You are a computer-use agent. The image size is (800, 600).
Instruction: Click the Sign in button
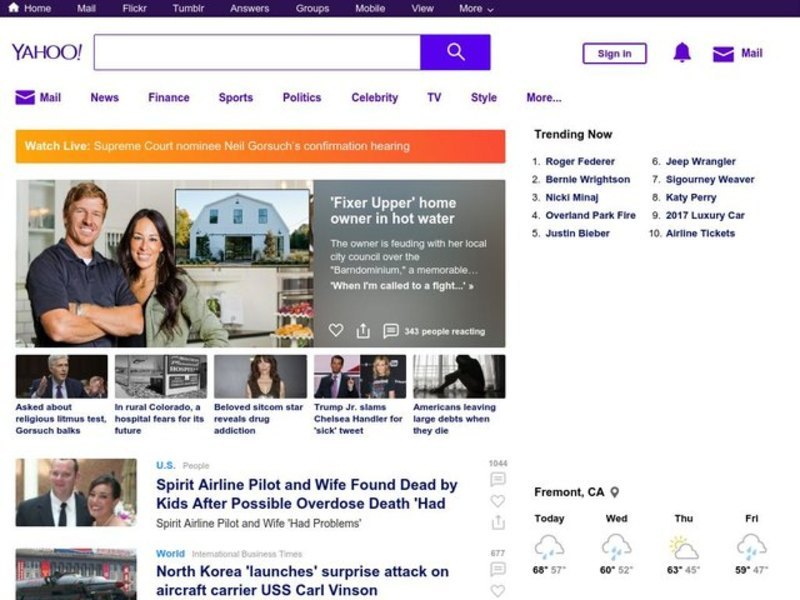[x=614, y=54]
